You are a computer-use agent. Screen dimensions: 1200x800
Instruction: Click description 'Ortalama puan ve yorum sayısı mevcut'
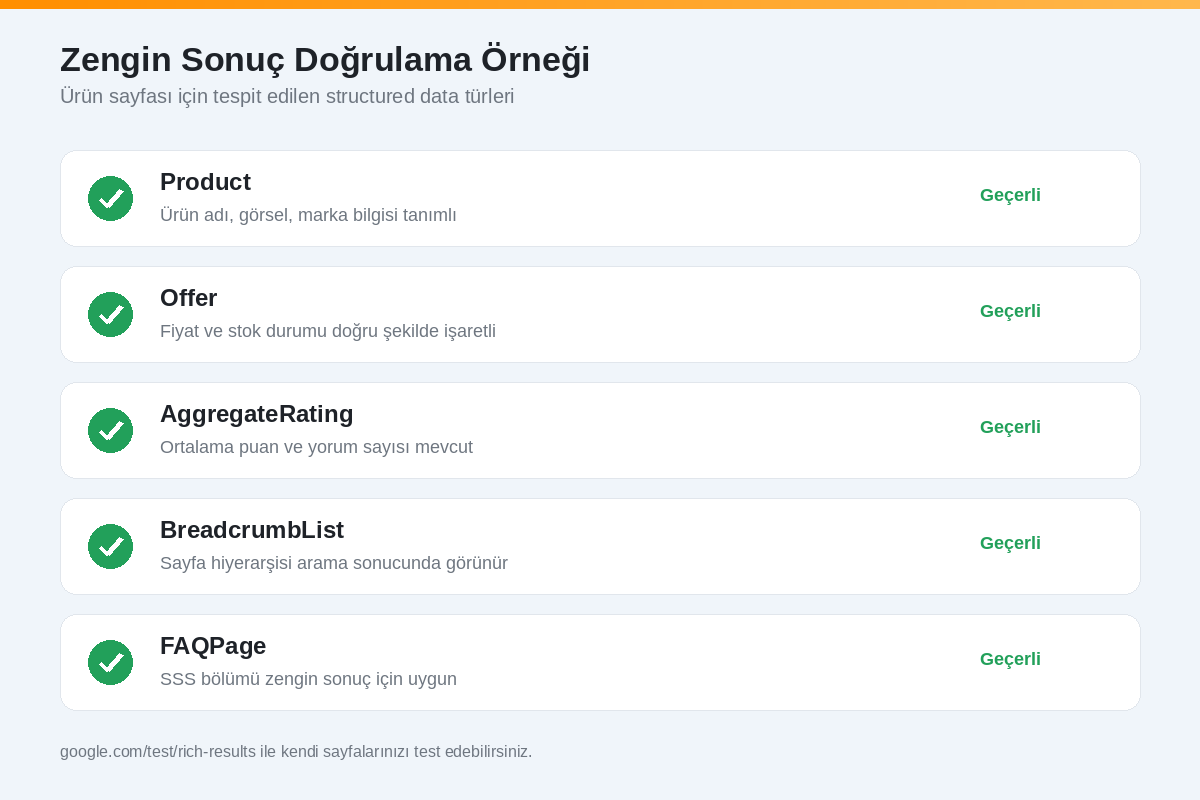316,447
